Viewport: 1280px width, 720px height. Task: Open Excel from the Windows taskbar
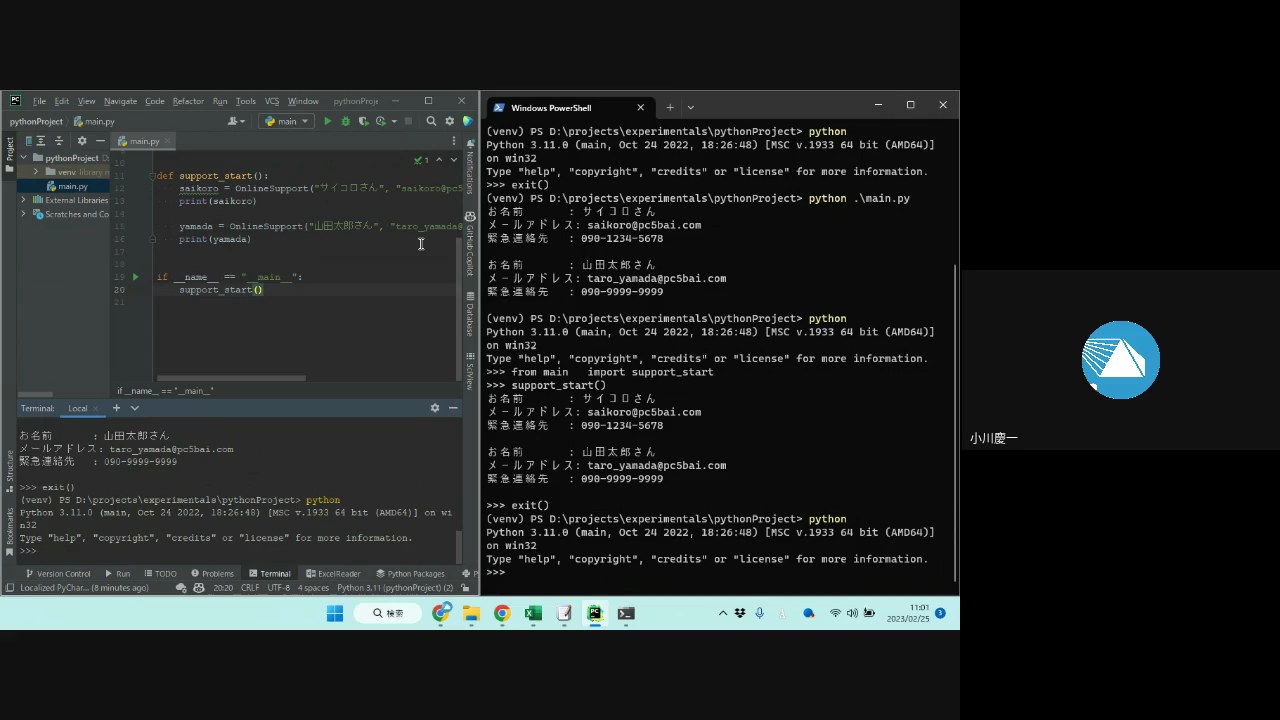point(533,613)
